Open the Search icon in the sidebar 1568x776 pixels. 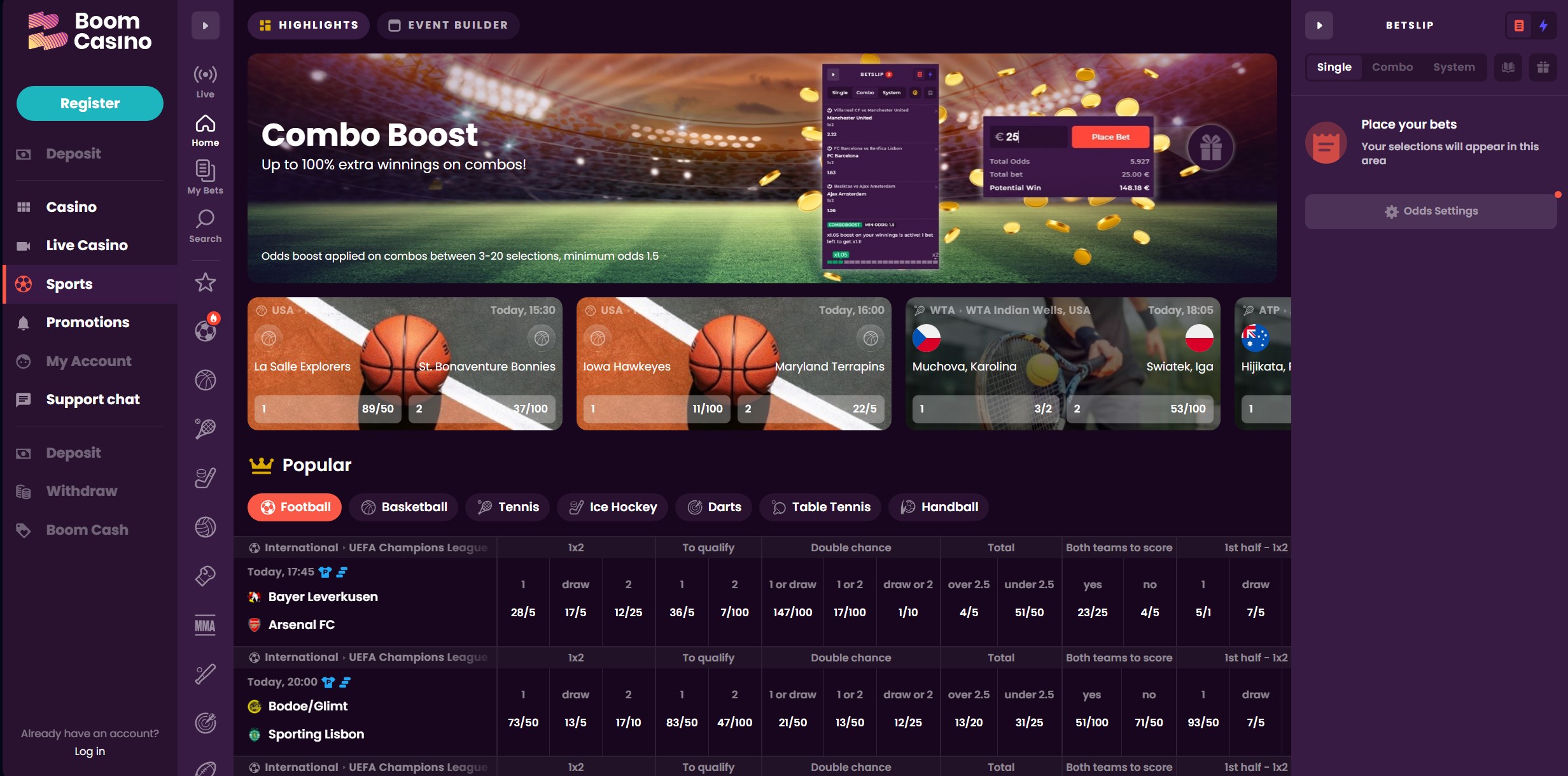coord(204,223)
